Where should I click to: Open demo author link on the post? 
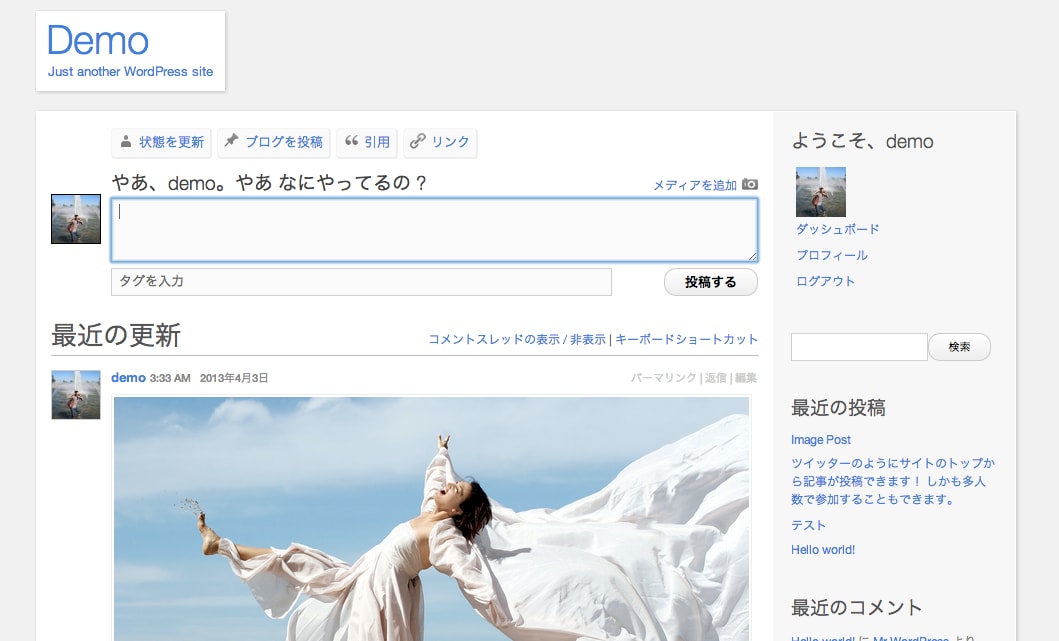click(128, 378)
